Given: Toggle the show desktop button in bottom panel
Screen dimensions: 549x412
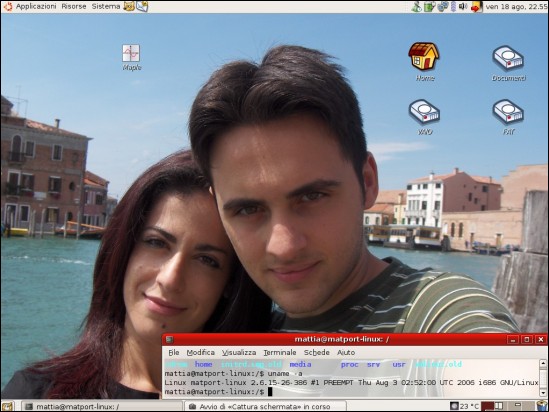Looking at the screenshot, I should point(7,406).
